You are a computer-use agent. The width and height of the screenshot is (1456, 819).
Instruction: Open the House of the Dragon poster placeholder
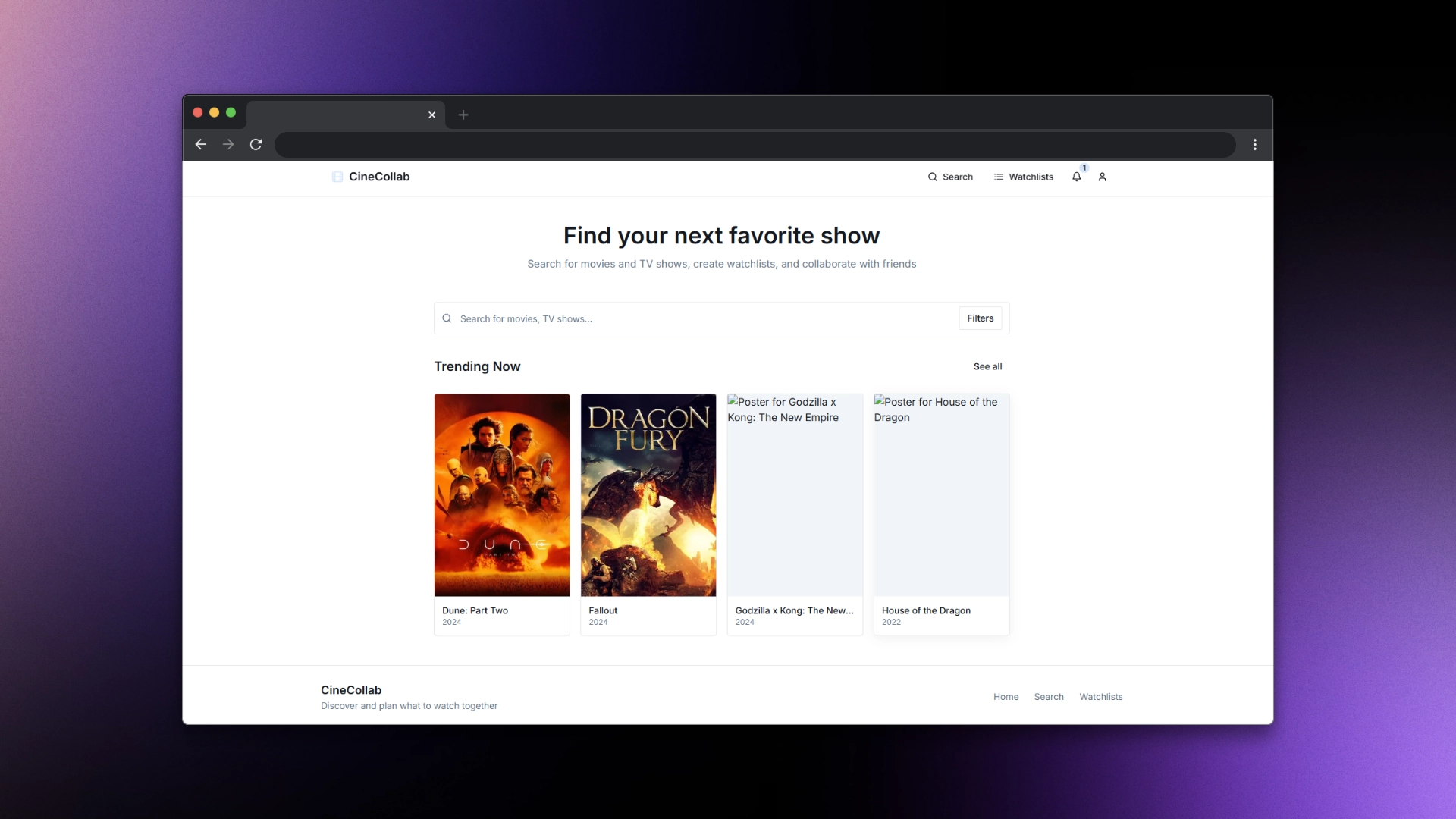(941, 494)
